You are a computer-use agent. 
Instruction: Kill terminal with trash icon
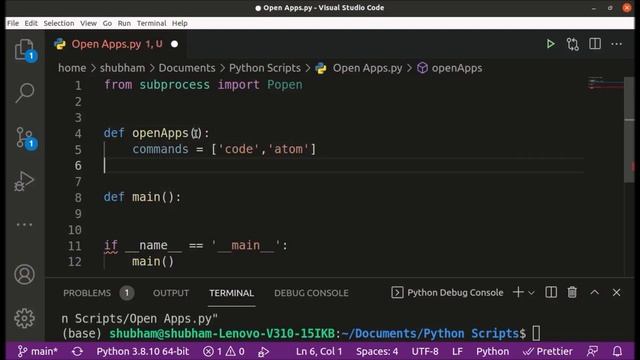pos(572,292)
